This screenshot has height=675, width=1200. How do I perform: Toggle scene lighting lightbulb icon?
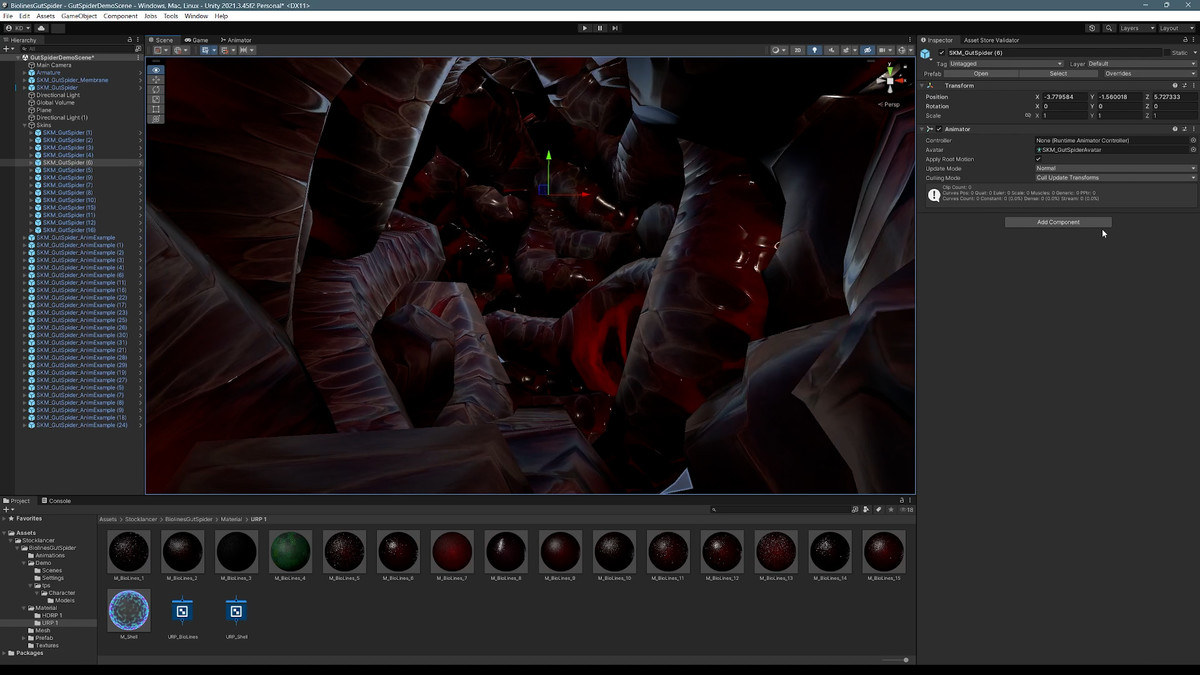point(814,50)
